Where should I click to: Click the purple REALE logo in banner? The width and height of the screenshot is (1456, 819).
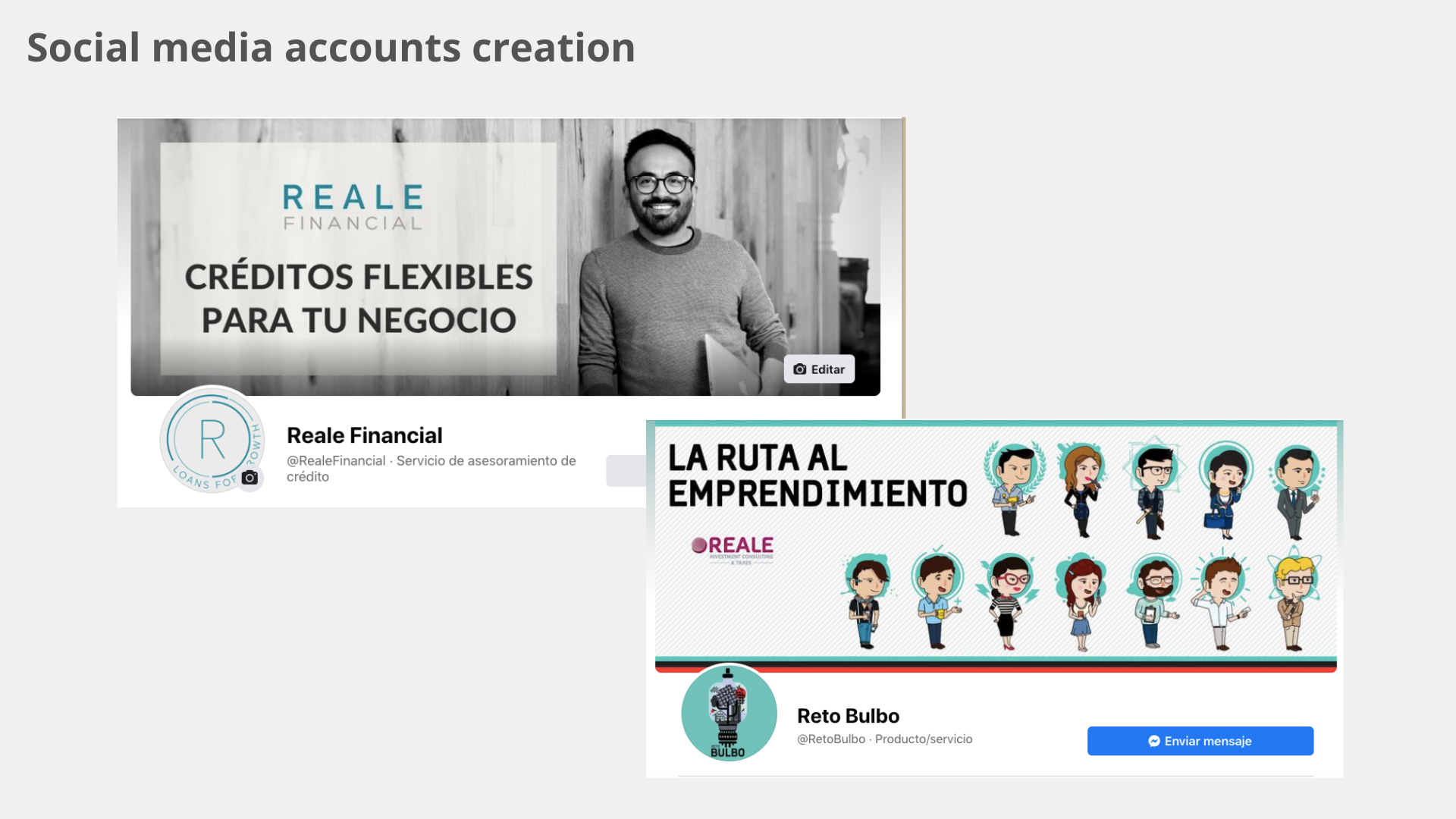(x=733, y=550)
